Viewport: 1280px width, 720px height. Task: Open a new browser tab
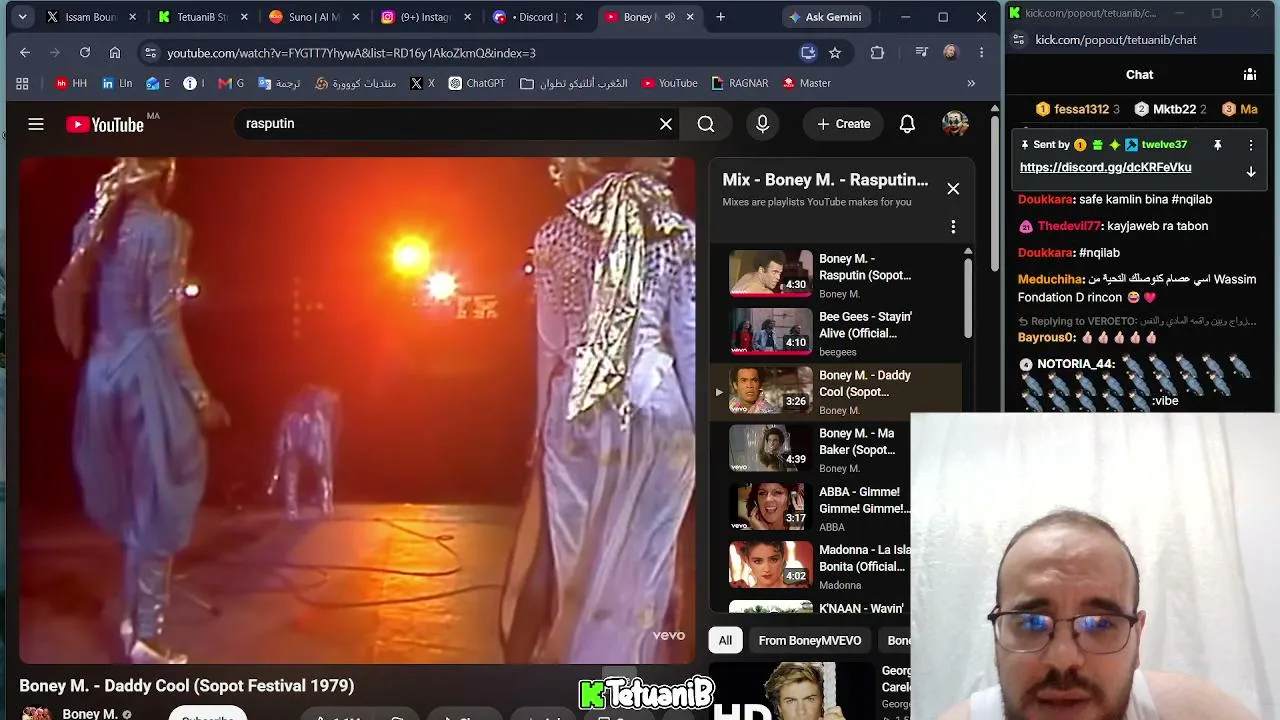[x=720, y=17]
